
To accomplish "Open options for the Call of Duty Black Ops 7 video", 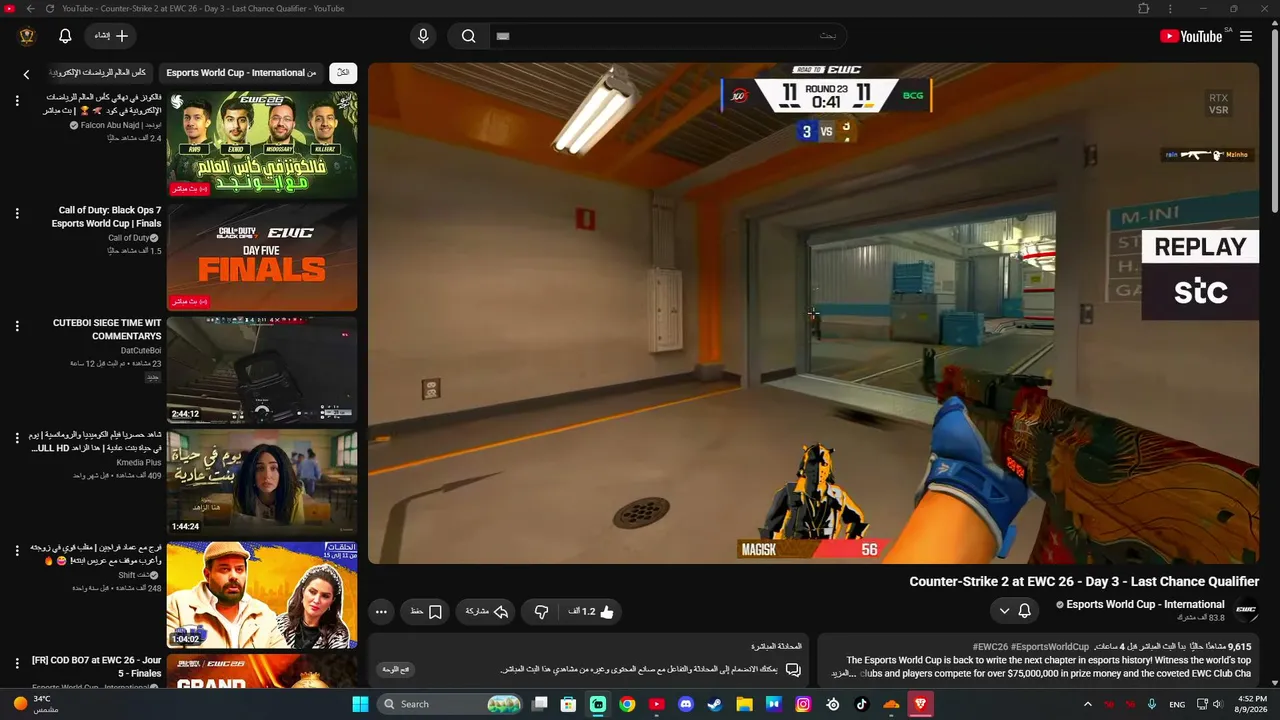I will [x=17, y=213].
